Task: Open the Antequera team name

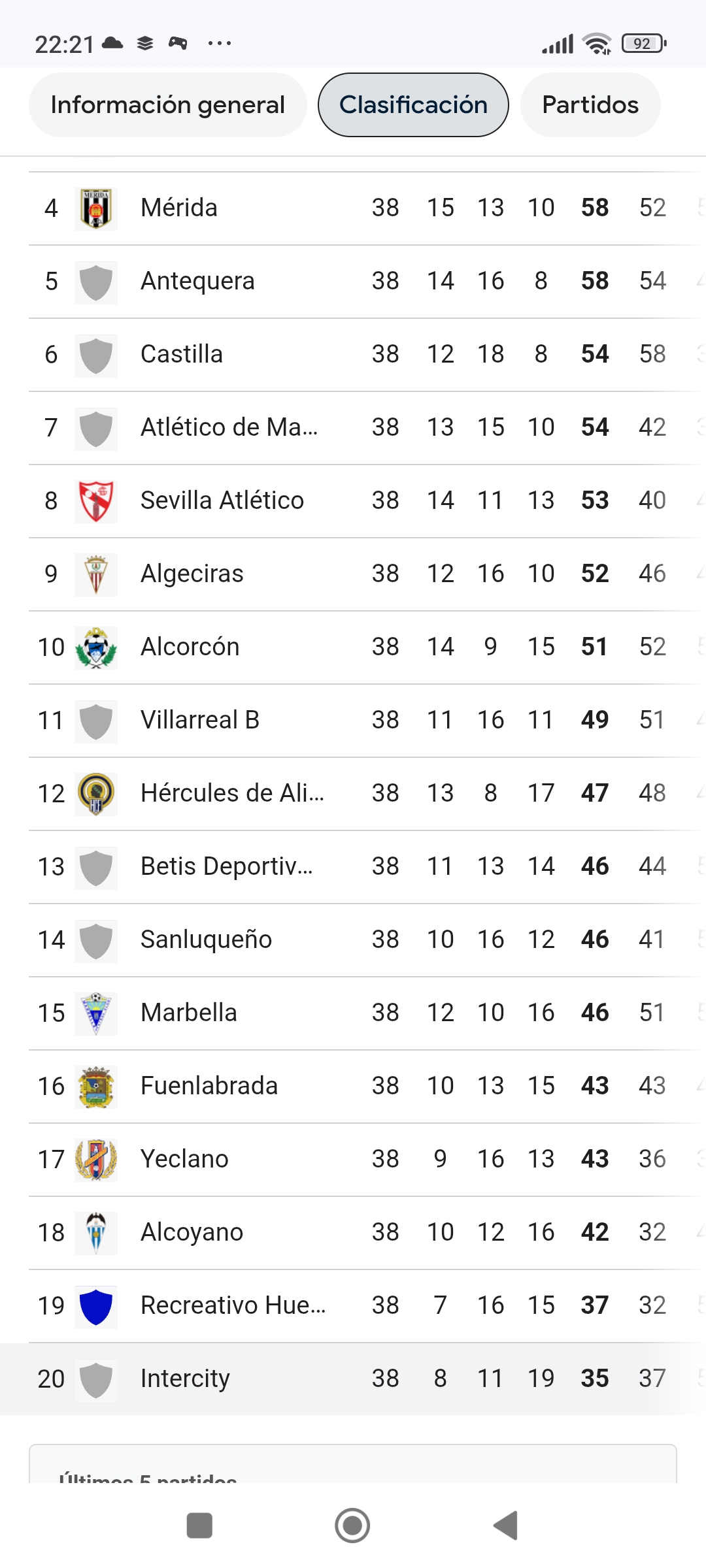Action: 197,281
